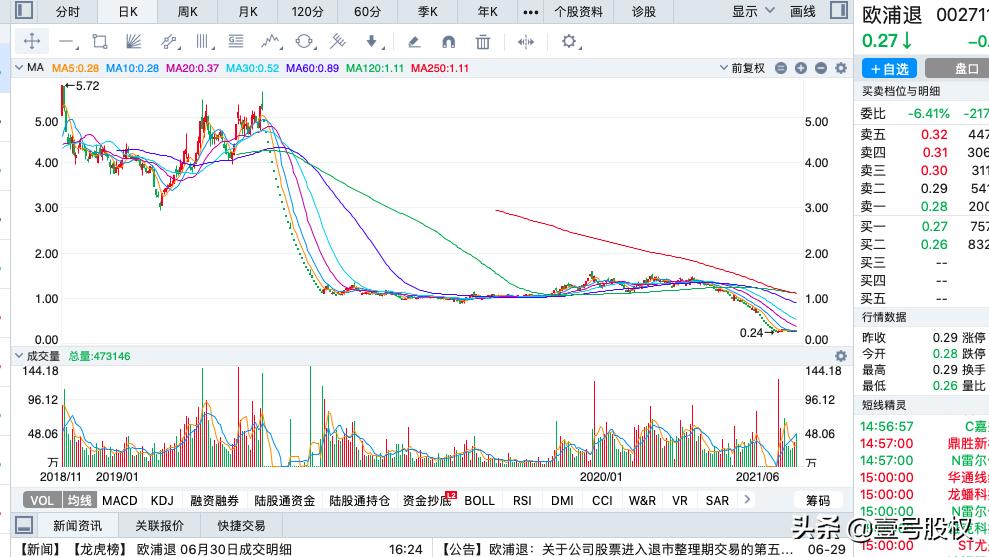Select the vertical cycle lines tool
Image resolution: width=989 pixels, height=557 pixels.
point(203,42)
